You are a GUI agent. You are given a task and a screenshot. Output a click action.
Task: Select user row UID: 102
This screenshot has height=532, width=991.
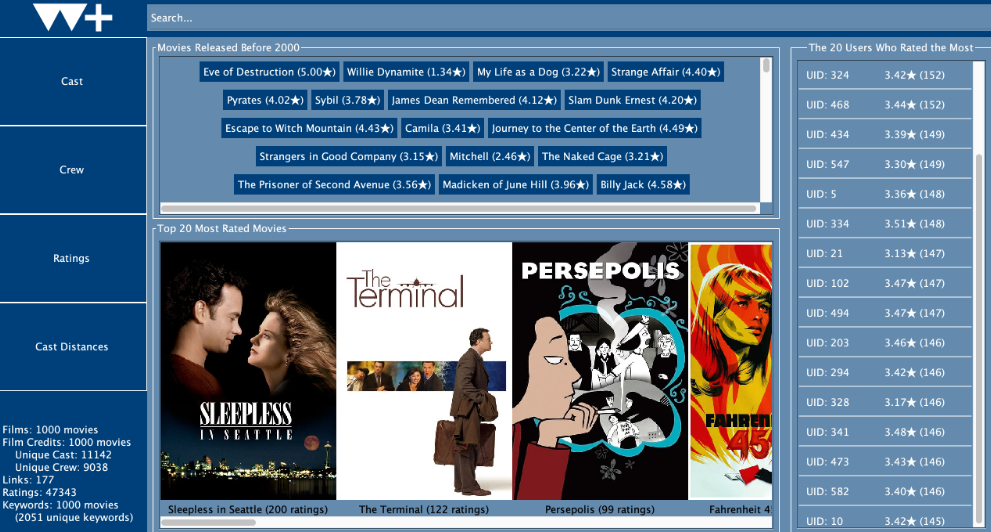(884, 283)
